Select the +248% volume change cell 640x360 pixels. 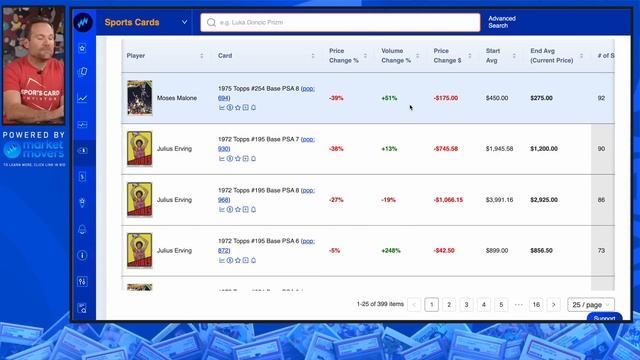391,251
